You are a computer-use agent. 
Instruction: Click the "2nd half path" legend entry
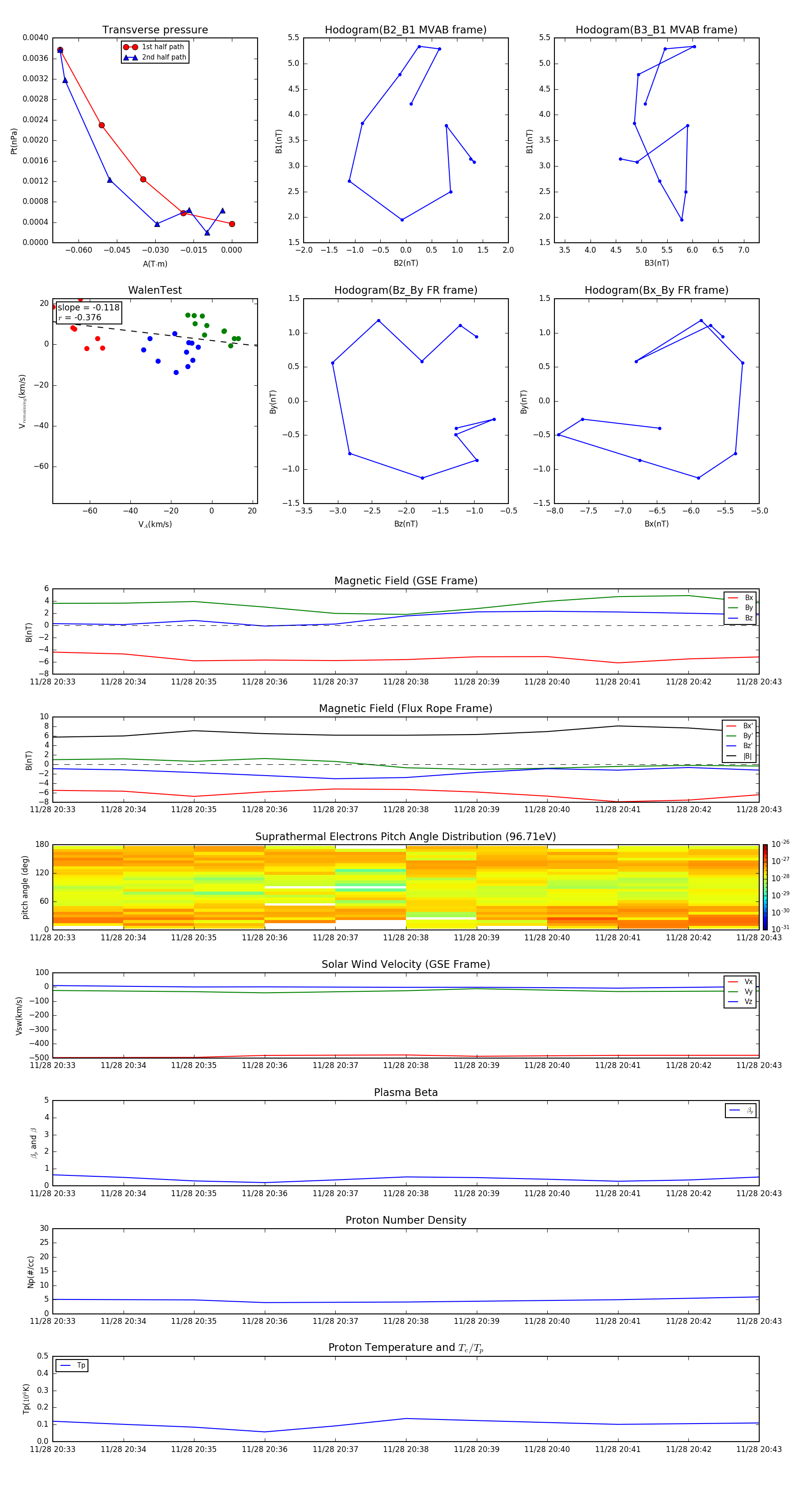coord(164,57)
